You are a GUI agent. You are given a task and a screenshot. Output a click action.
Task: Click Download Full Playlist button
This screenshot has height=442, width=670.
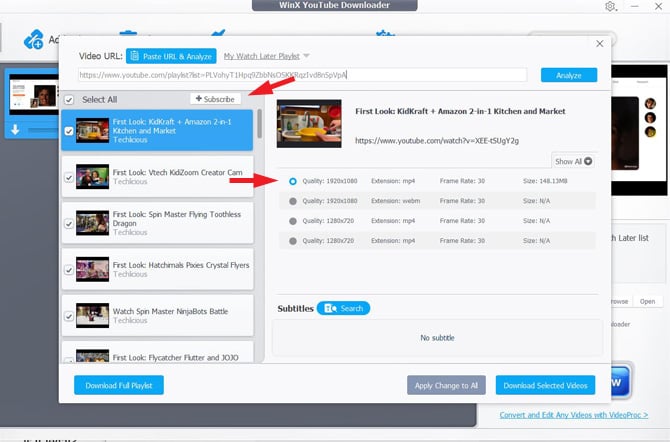[x=119, y=385]
